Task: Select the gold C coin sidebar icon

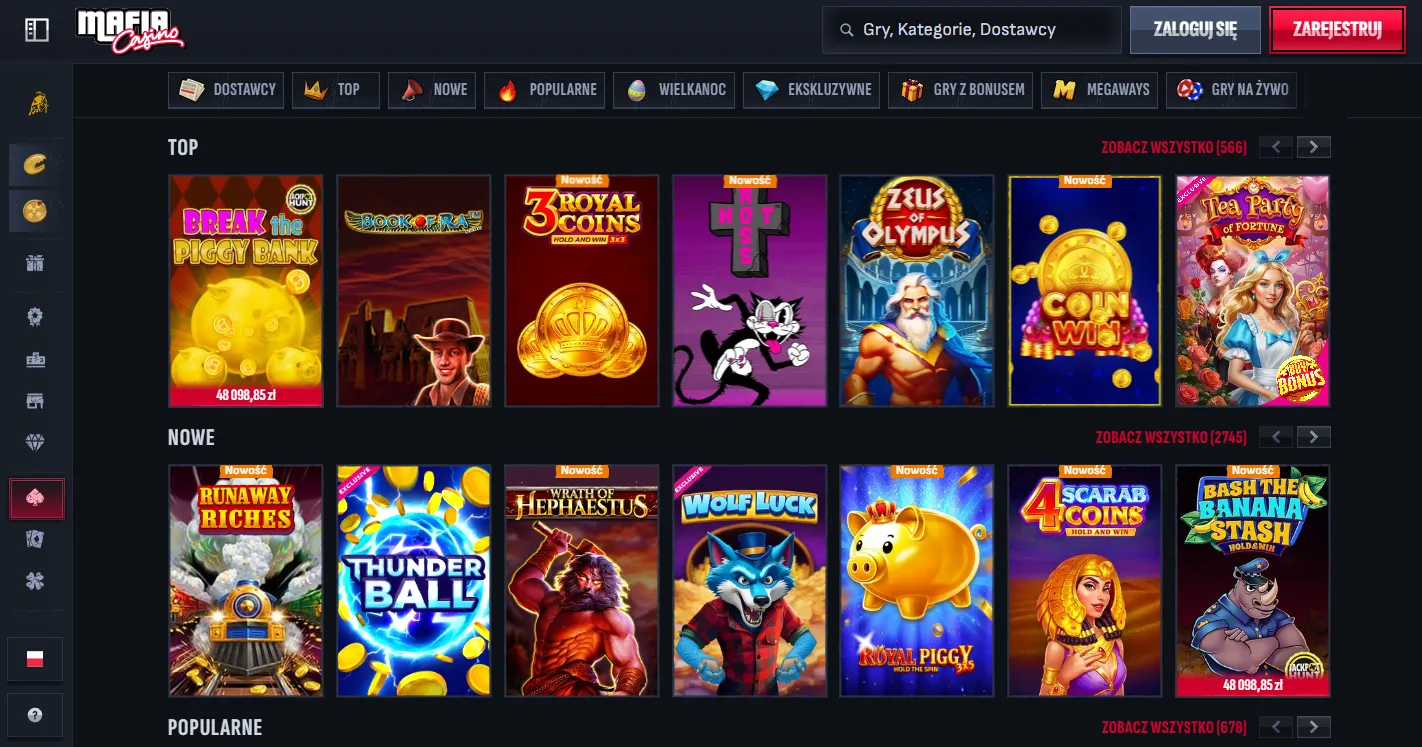Action: tap(37, 164)
